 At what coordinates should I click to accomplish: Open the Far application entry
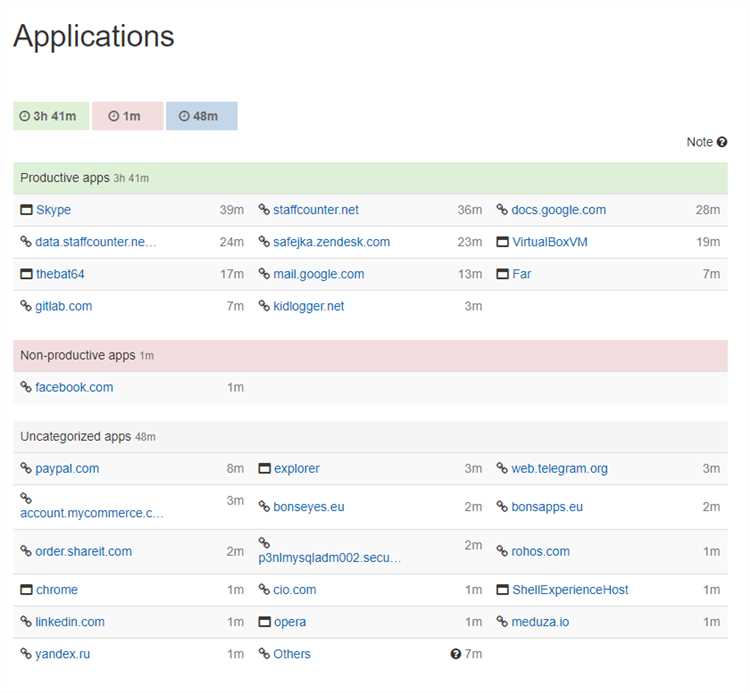point(521,274)
